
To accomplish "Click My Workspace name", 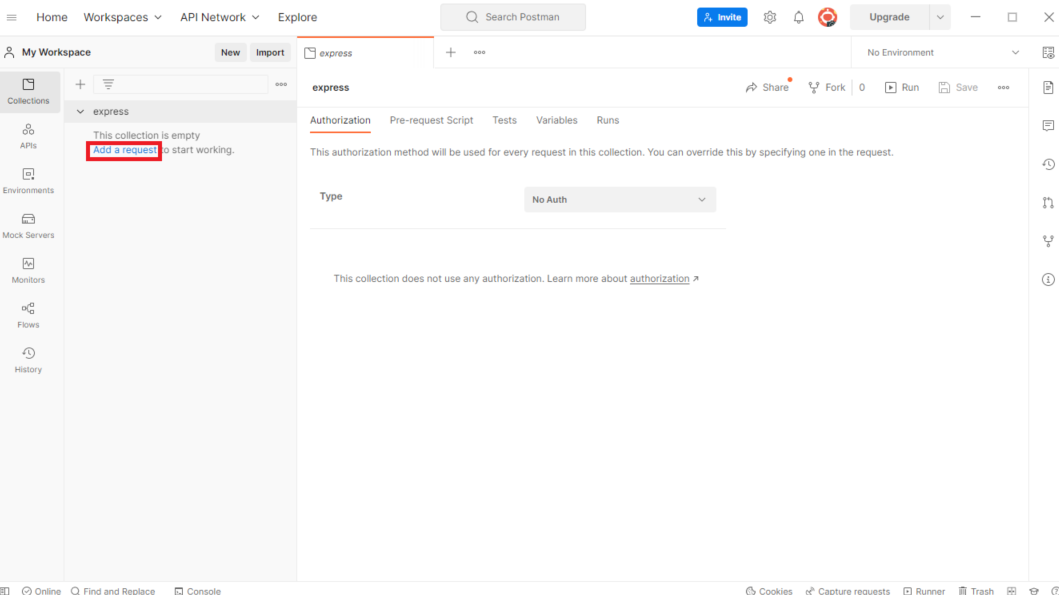I will 56,53.
